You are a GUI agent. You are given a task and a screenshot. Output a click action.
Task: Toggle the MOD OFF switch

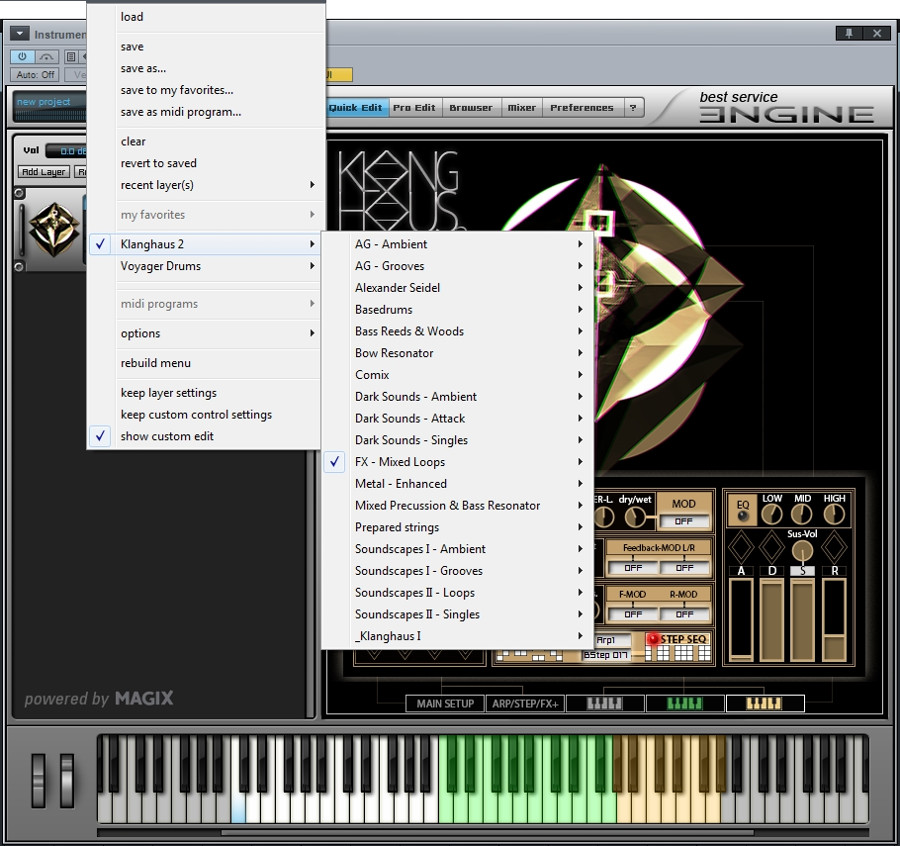(684, 521)
